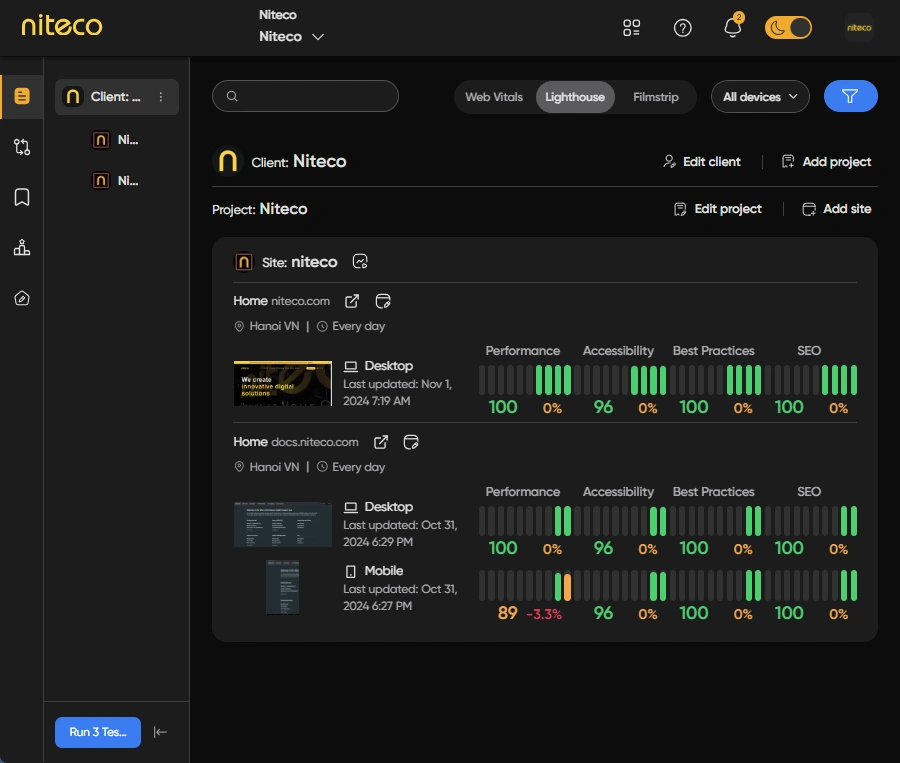Open the leaderboard podium sidebar icon
Screen dimensions: 900x763
(x=22, y=247)
